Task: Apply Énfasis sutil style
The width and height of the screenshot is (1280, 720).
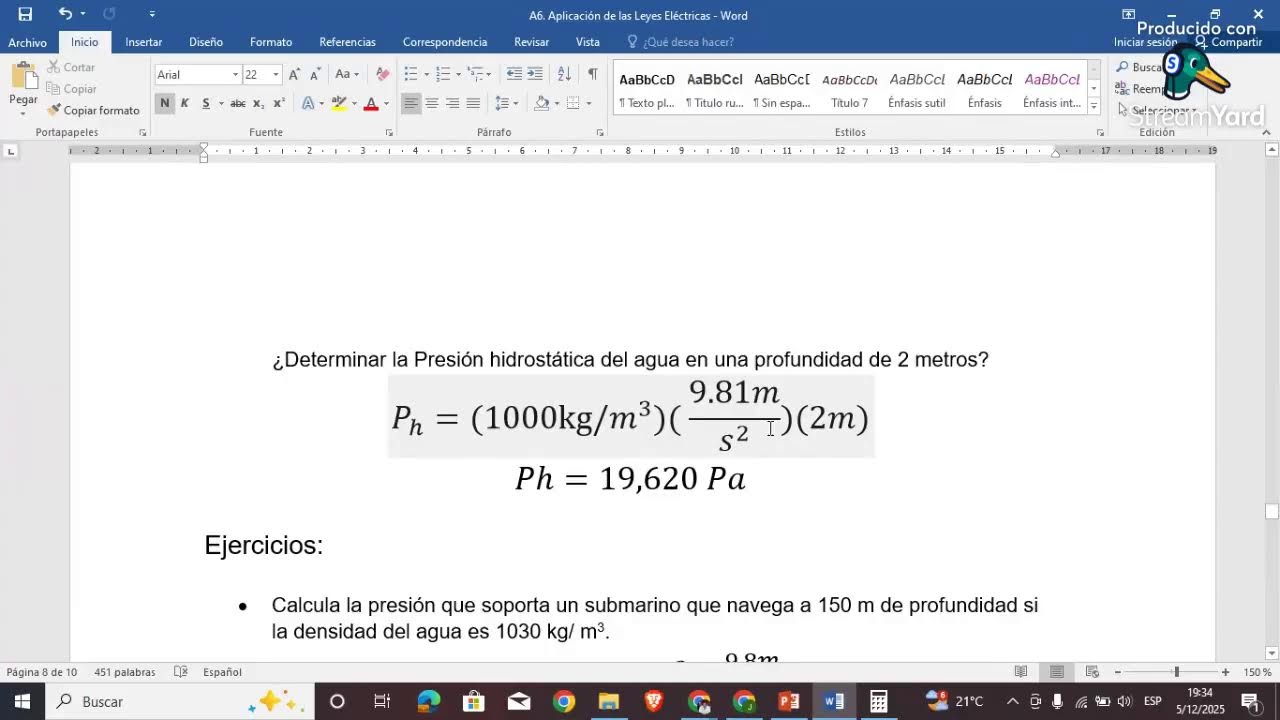Action: (917, 89)
